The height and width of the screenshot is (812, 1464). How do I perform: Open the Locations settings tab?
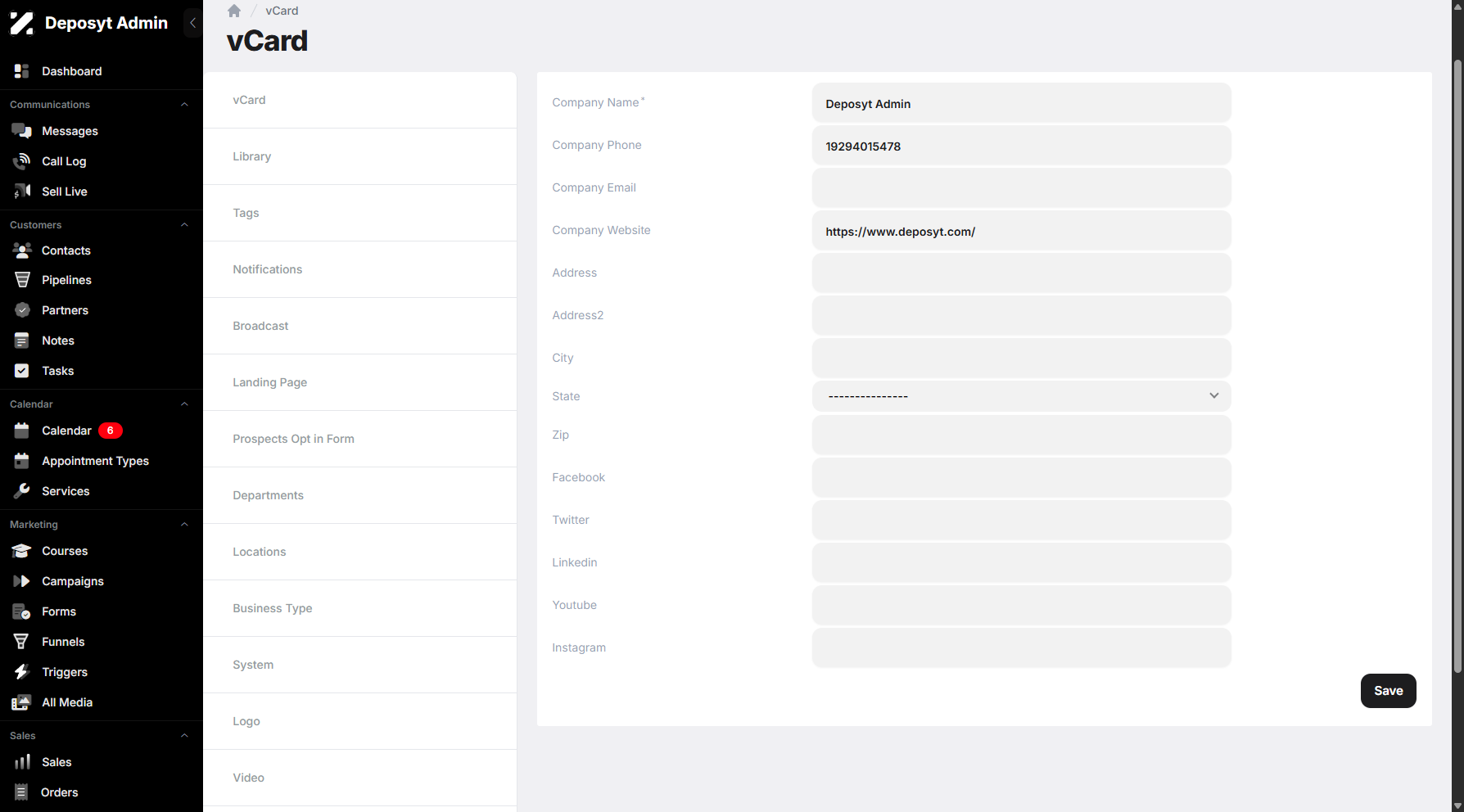pos(359,552)
